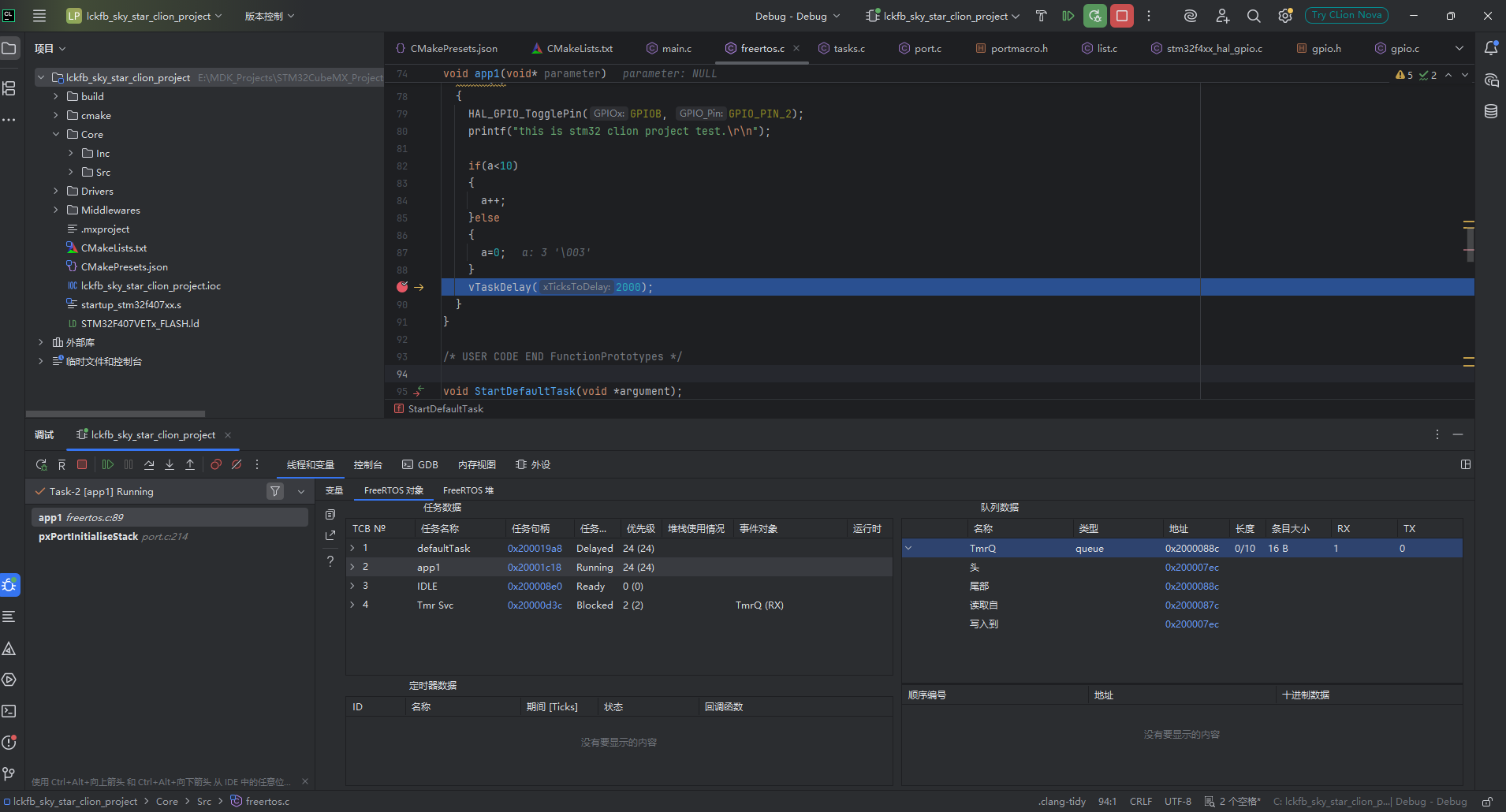Image resolution: width=1506 pixels, height=812 pixels.
Task: Open the GDB debug tab
Action: [420, 465]
